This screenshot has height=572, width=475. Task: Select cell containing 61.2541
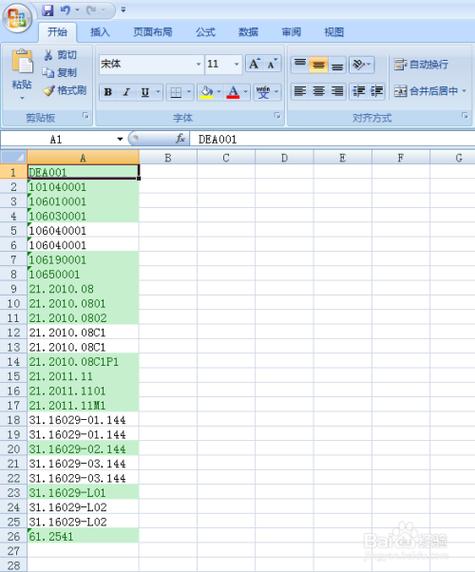83,536
